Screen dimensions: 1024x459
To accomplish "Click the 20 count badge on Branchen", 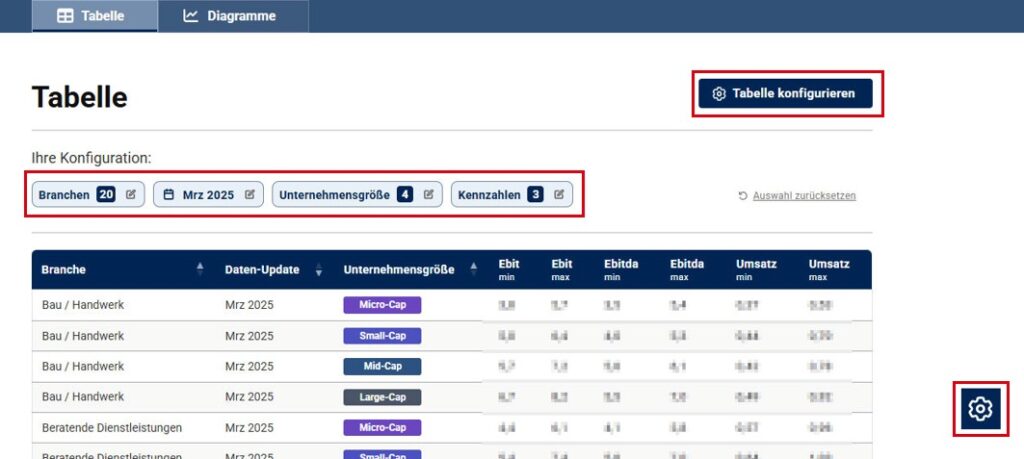I will (106, 194).
